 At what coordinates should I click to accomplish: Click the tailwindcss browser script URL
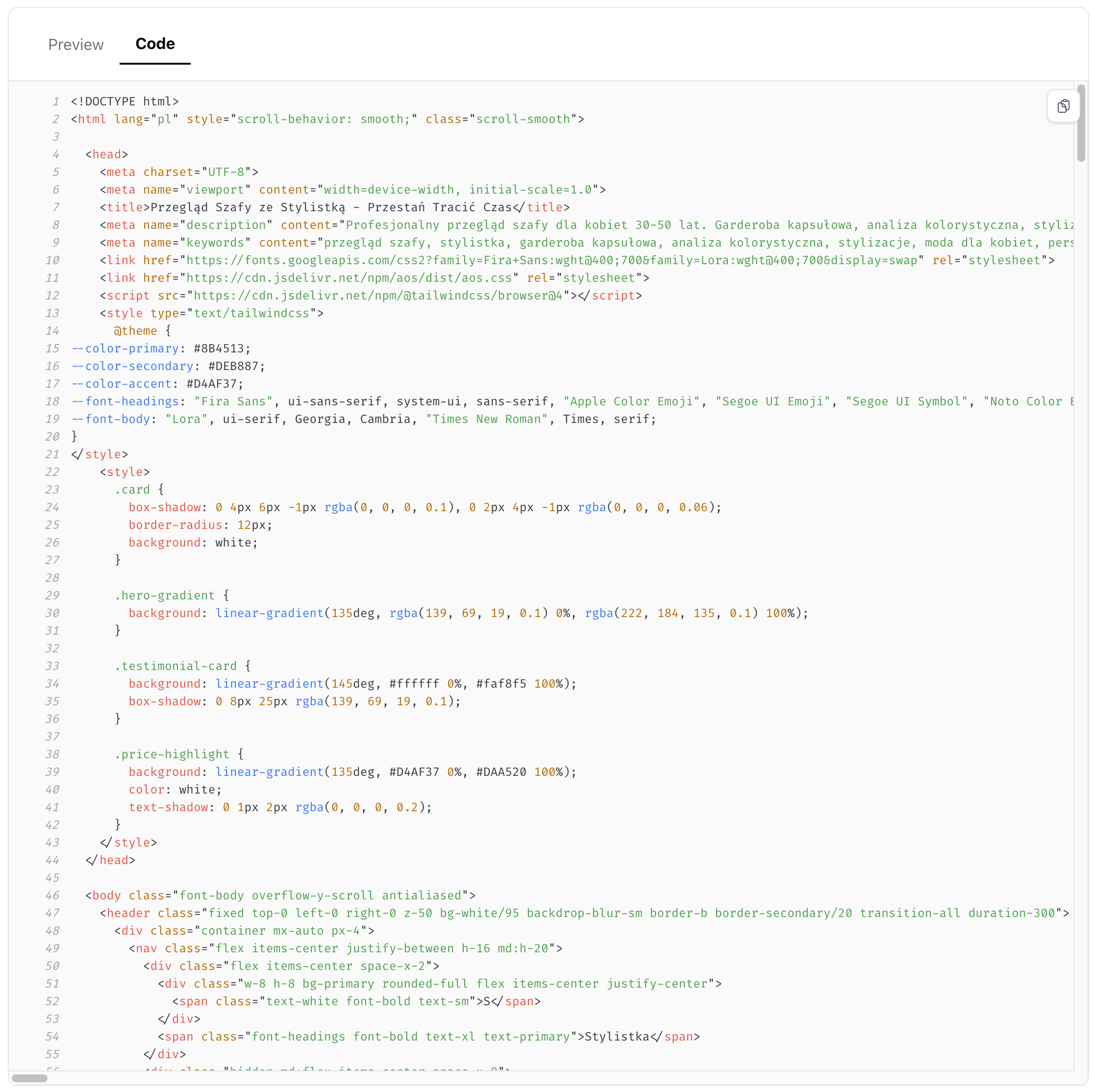click(x=378, y=295)
